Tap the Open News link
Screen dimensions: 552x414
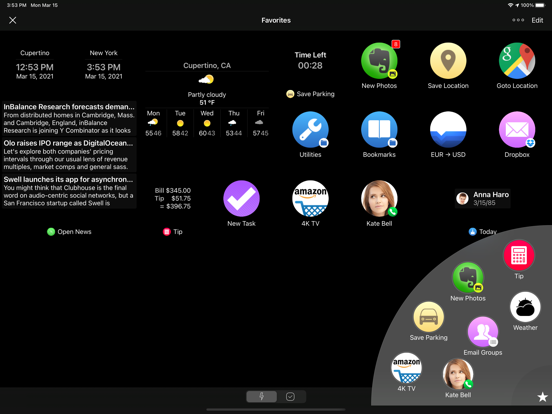[69, 232]
